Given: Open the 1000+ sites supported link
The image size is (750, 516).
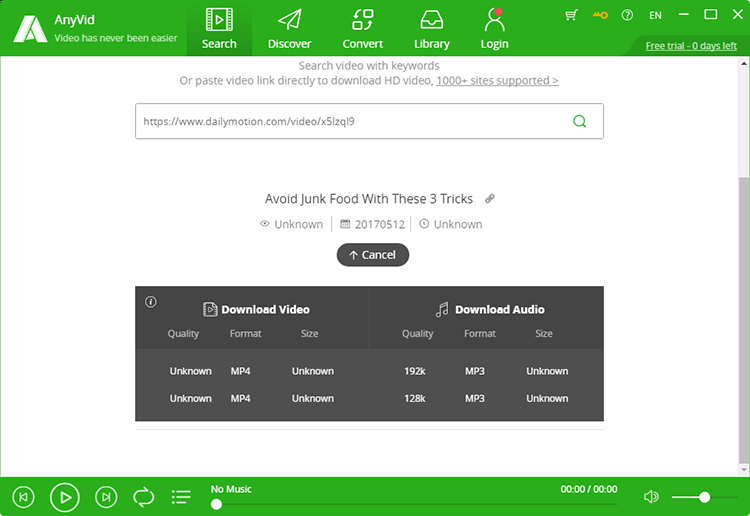Looking at the screenshot, I should pyautogui.click(x=497, y=80).
